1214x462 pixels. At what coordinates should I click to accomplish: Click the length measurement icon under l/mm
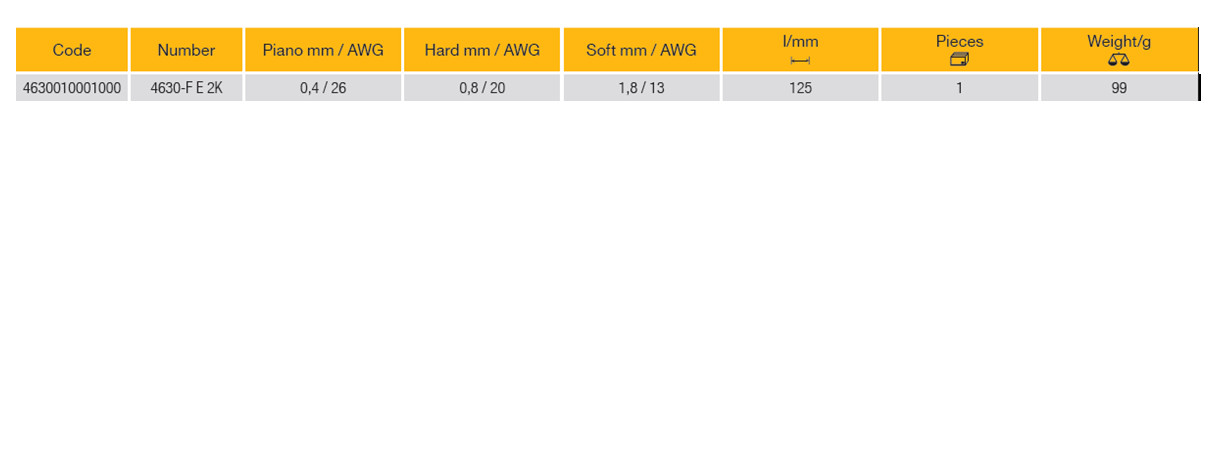pyautogui.click(x=800, y=60)
